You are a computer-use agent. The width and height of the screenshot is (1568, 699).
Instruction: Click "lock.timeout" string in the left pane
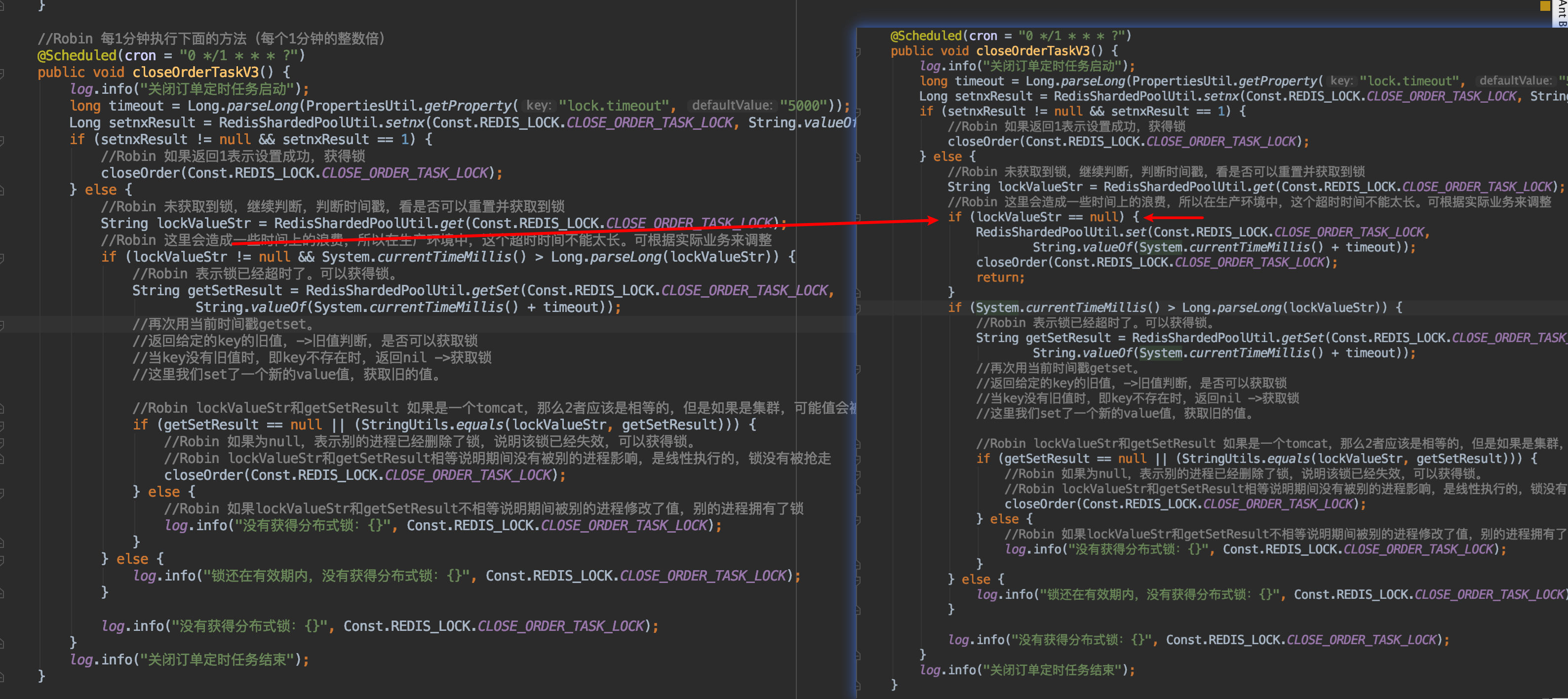(614, 106)
